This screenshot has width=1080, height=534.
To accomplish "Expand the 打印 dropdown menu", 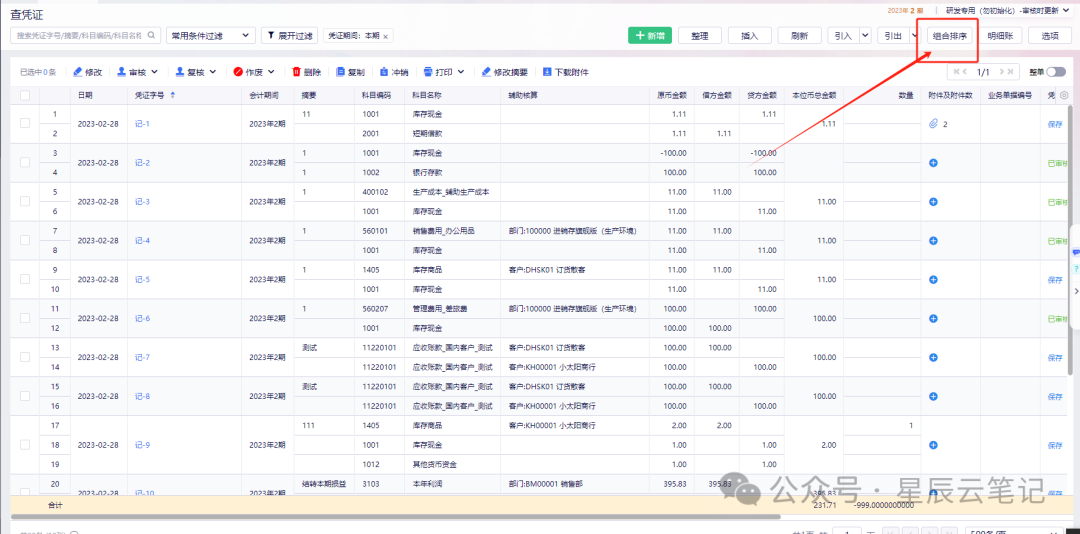I will 460,72.
